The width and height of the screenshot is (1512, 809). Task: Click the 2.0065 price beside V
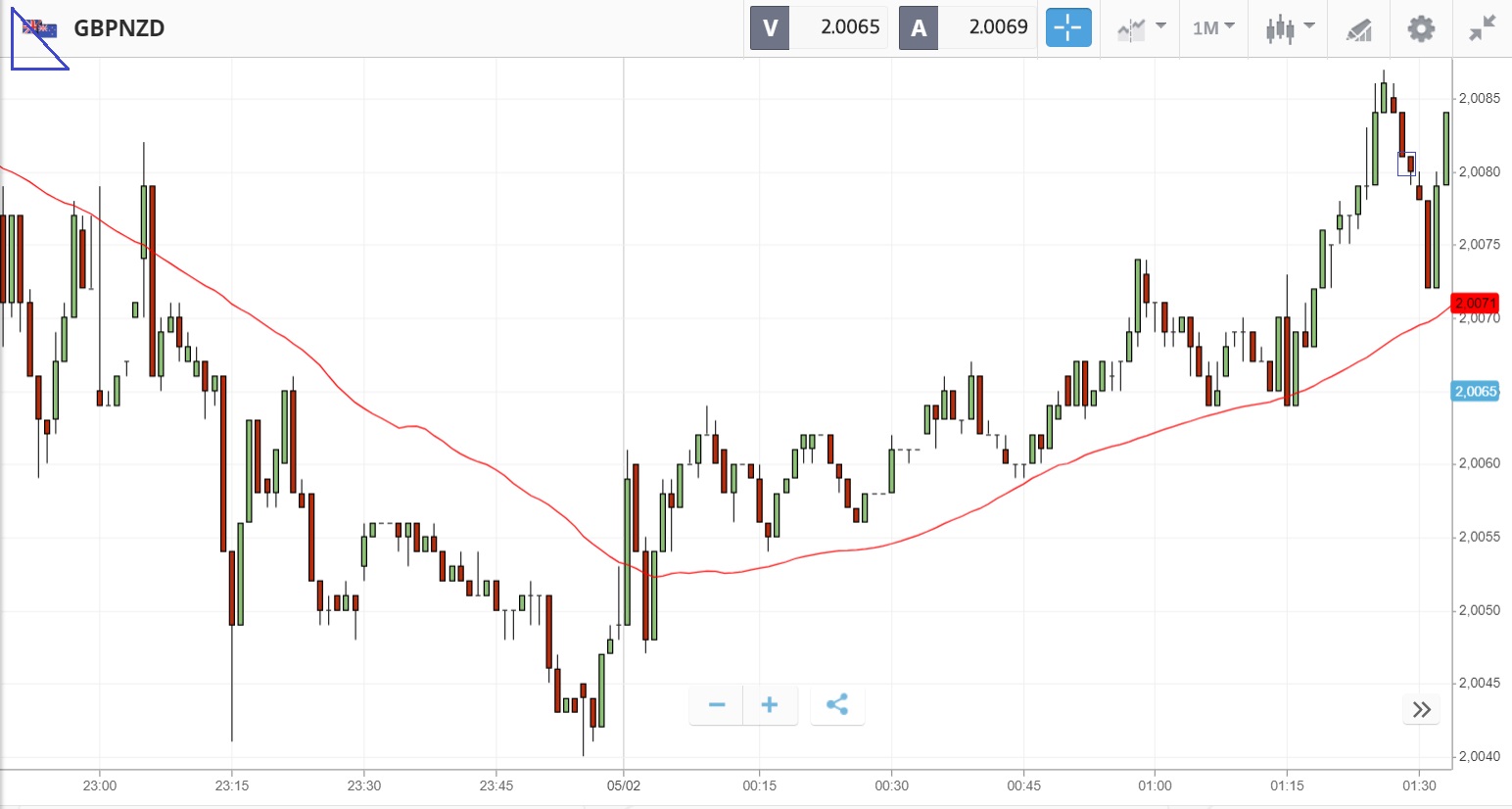(x=849, y=27)
